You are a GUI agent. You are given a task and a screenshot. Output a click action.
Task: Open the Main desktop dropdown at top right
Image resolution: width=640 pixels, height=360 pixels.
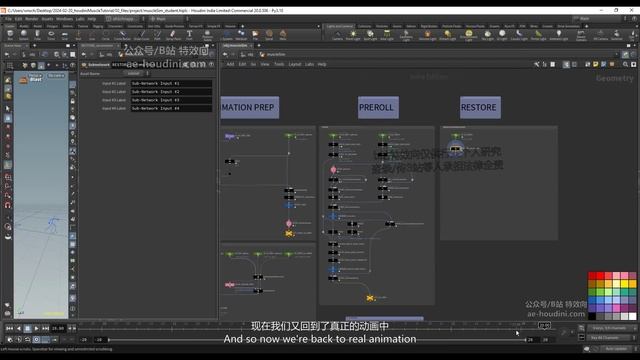[x=600, y=19]
